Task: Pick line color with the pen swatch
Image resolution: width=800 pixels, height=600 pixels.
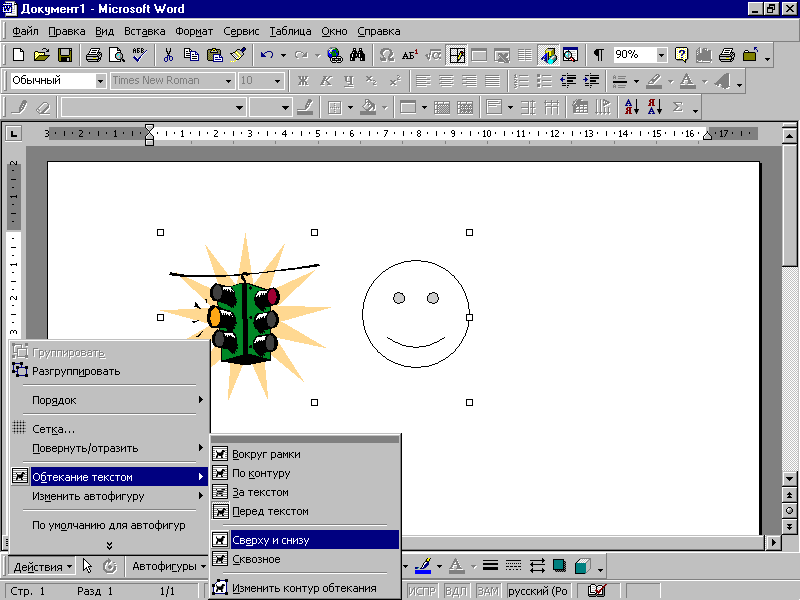Action: tap(422, 565)
